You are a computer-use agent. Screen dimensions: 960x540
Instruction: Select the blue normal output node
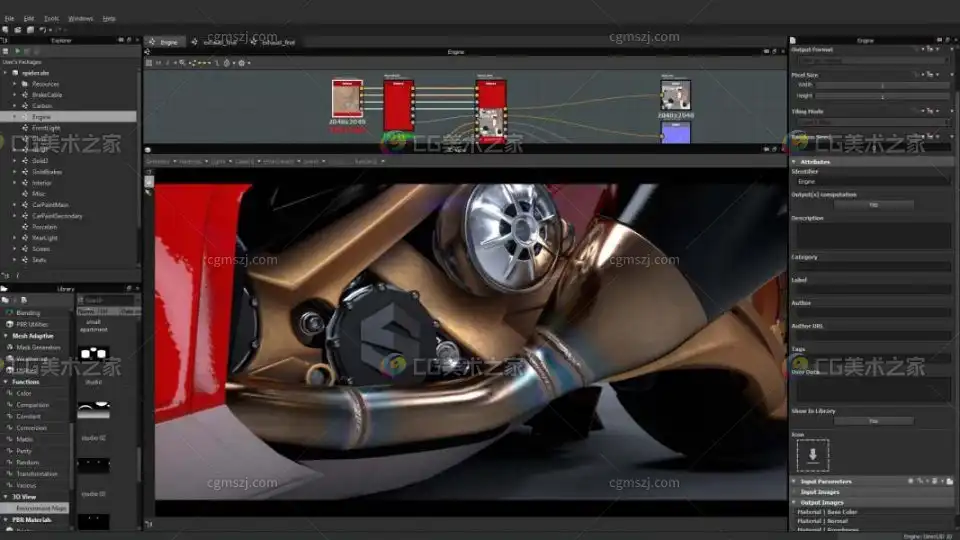point(675,132)
